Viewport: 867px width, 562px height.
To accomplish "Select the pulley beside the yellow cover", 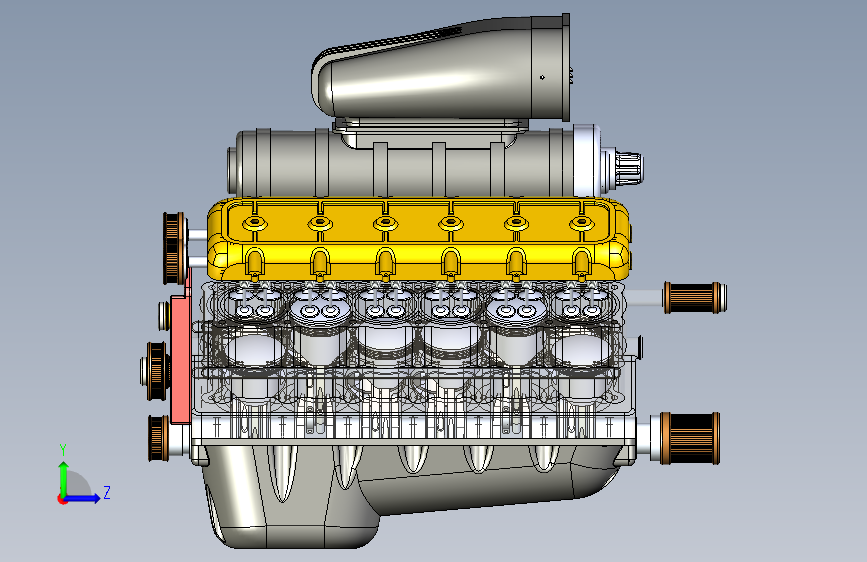I will pyautogui.click(x=174, y=248).
